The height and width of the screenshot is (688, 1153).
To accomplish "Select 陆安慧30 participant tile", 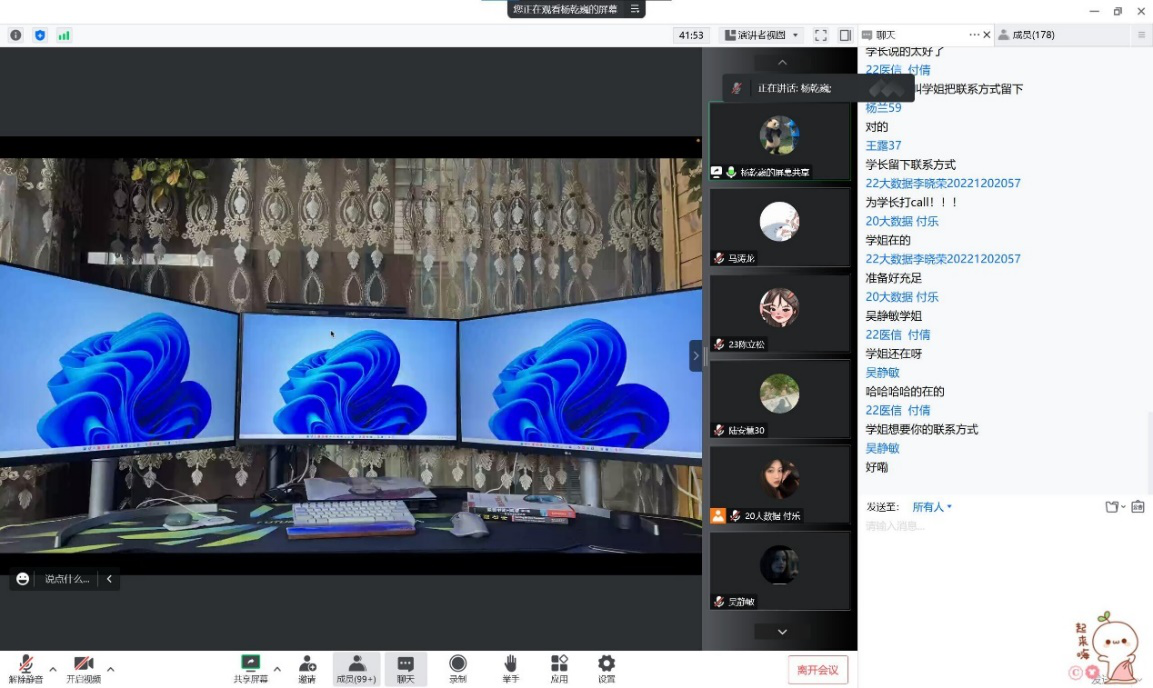I will click(779, 399).
